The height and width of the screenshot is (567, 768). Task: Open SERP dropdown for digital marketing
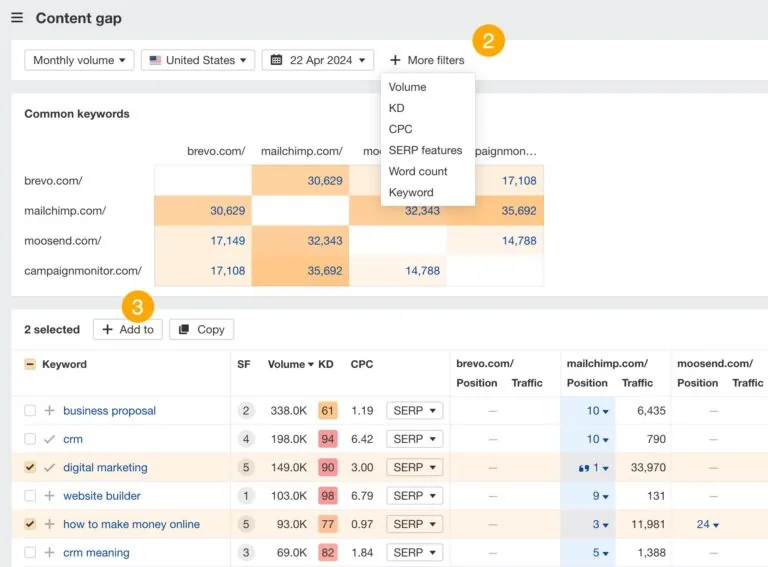click(x=414, y=468)
